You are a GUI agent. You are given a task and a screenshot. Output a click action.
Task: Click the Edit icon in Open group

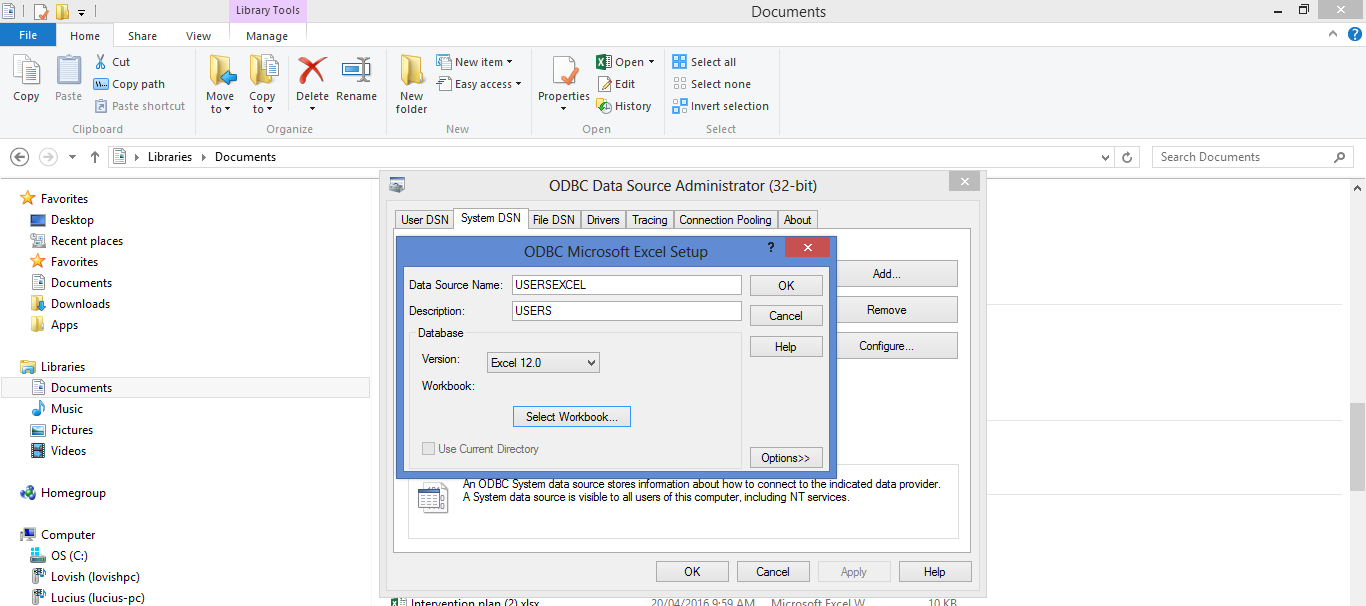(x=604, y=84)
